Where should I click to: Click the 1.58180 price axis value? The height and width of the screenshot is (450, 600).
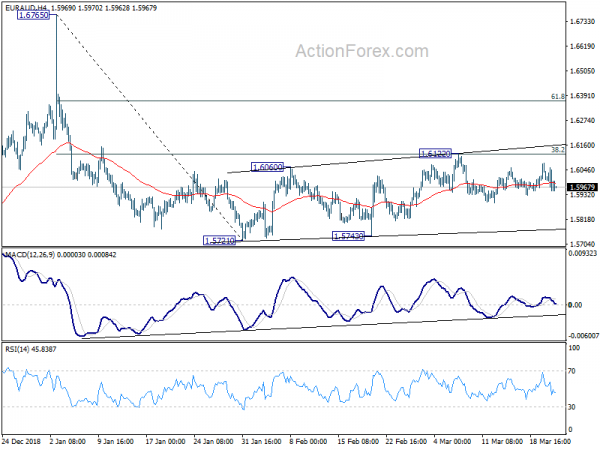[582, 220]
